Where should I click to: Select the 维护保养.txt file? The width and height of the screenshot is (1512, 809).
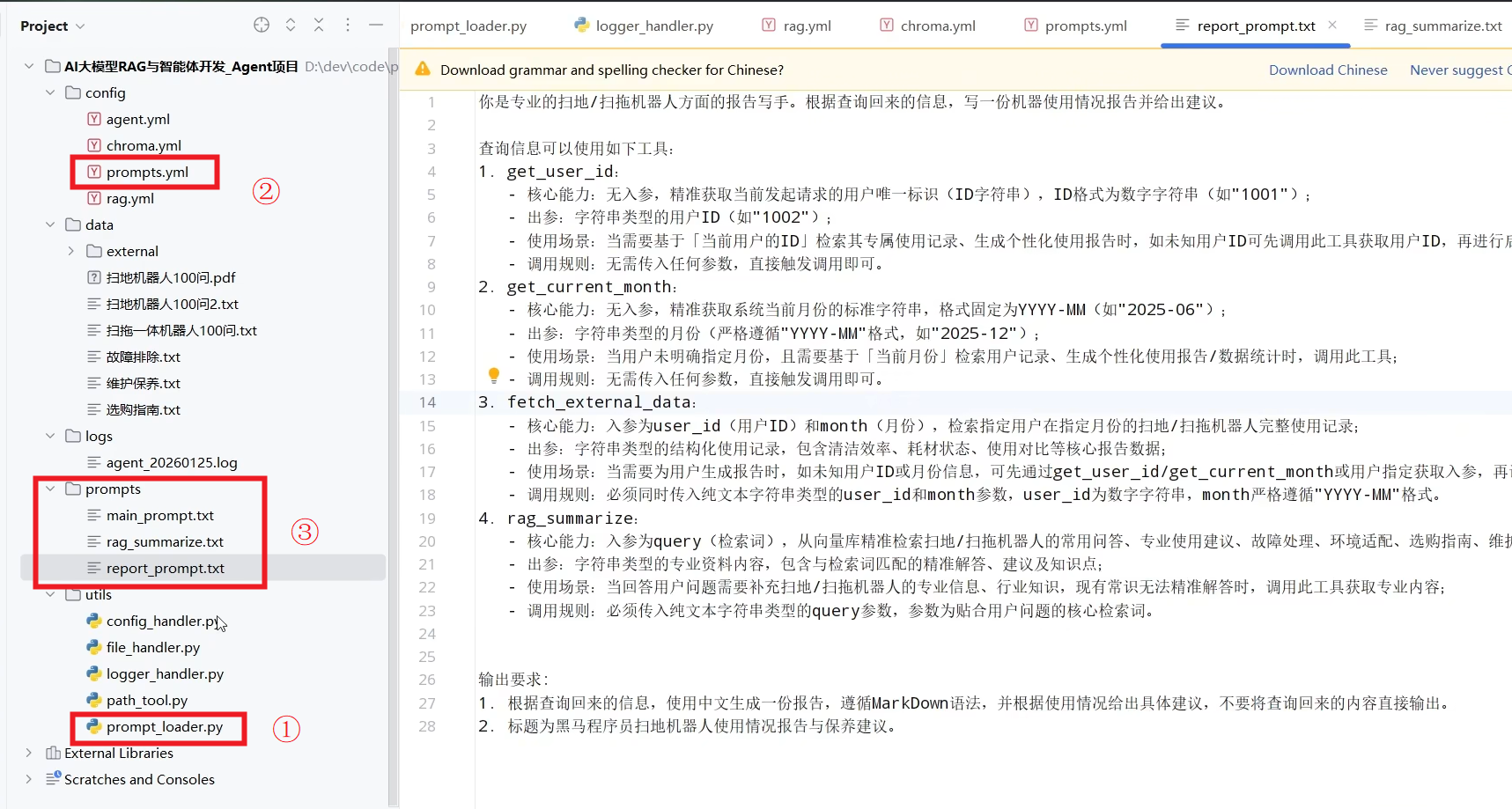pos(143,383)
